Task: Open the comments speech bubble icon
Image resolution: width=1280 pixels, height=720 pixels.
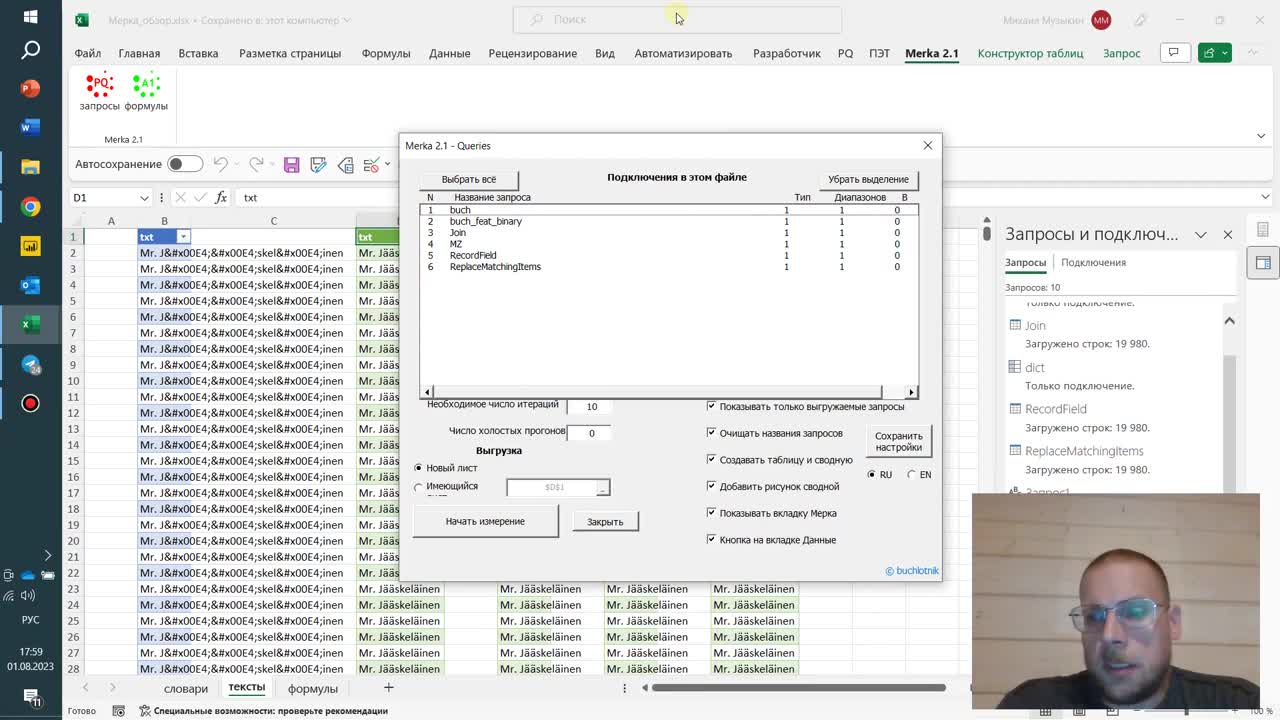Action: point(1173,53)
